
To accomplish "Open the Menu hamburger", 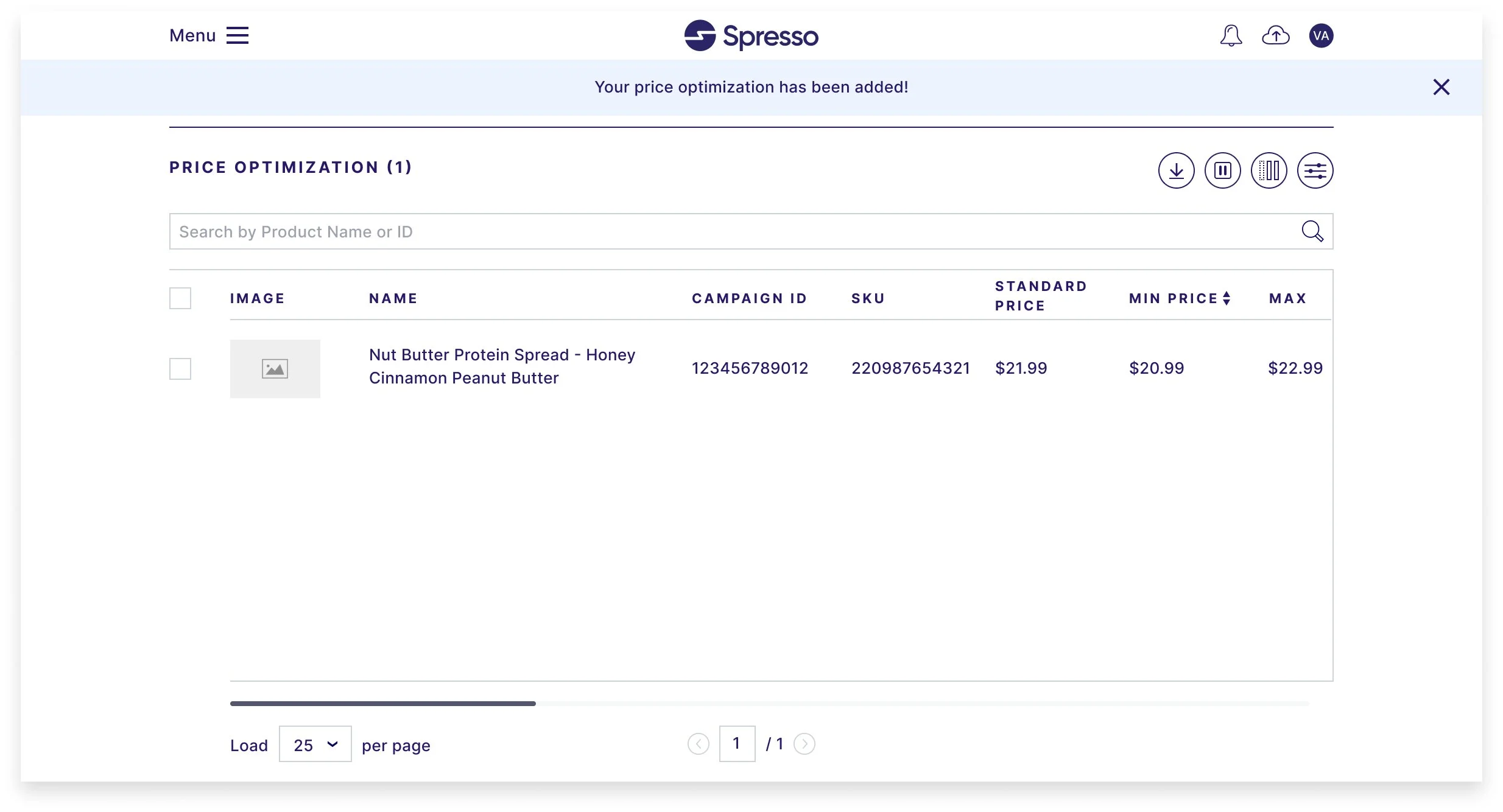I will click(237, 35).
